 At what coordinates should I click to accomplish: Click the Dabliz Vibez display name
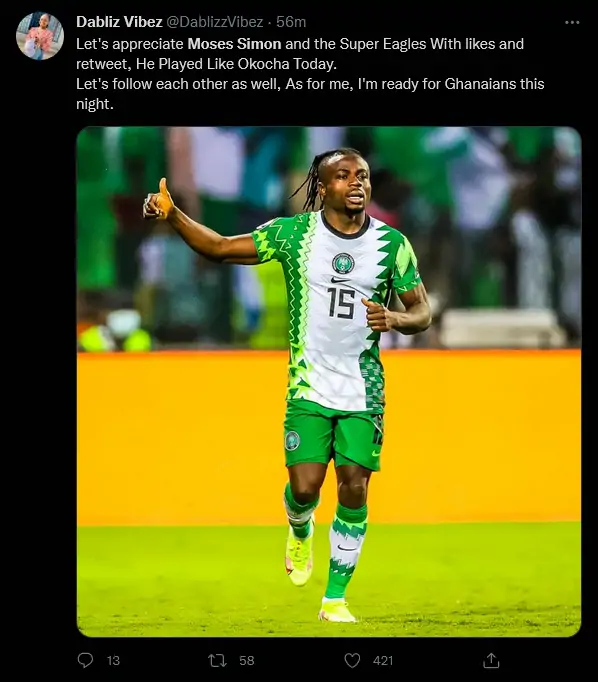119,22
